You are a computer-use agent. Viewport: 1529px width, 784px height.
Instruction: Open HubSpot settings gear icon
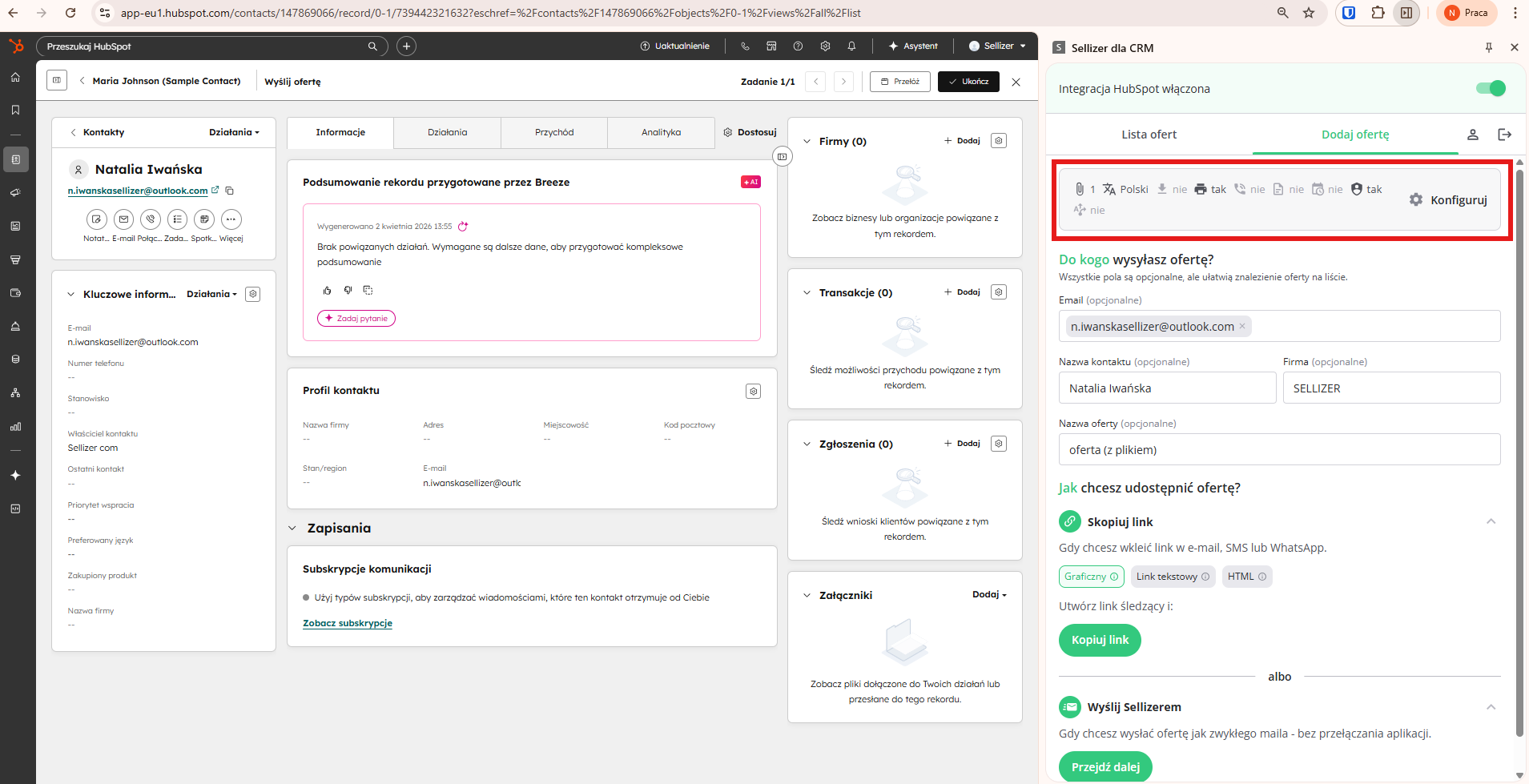[x=825, y=46]
